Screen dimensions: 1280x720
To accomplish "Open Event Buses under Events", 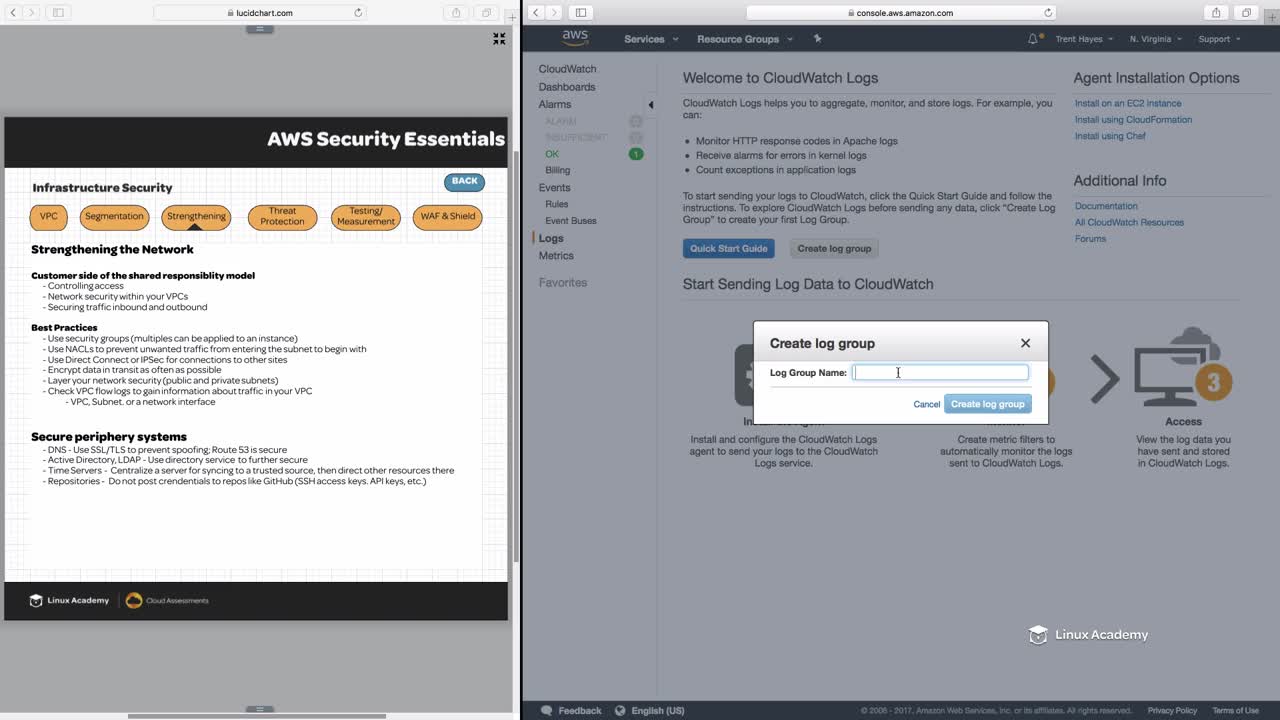I will click(570, 221).
